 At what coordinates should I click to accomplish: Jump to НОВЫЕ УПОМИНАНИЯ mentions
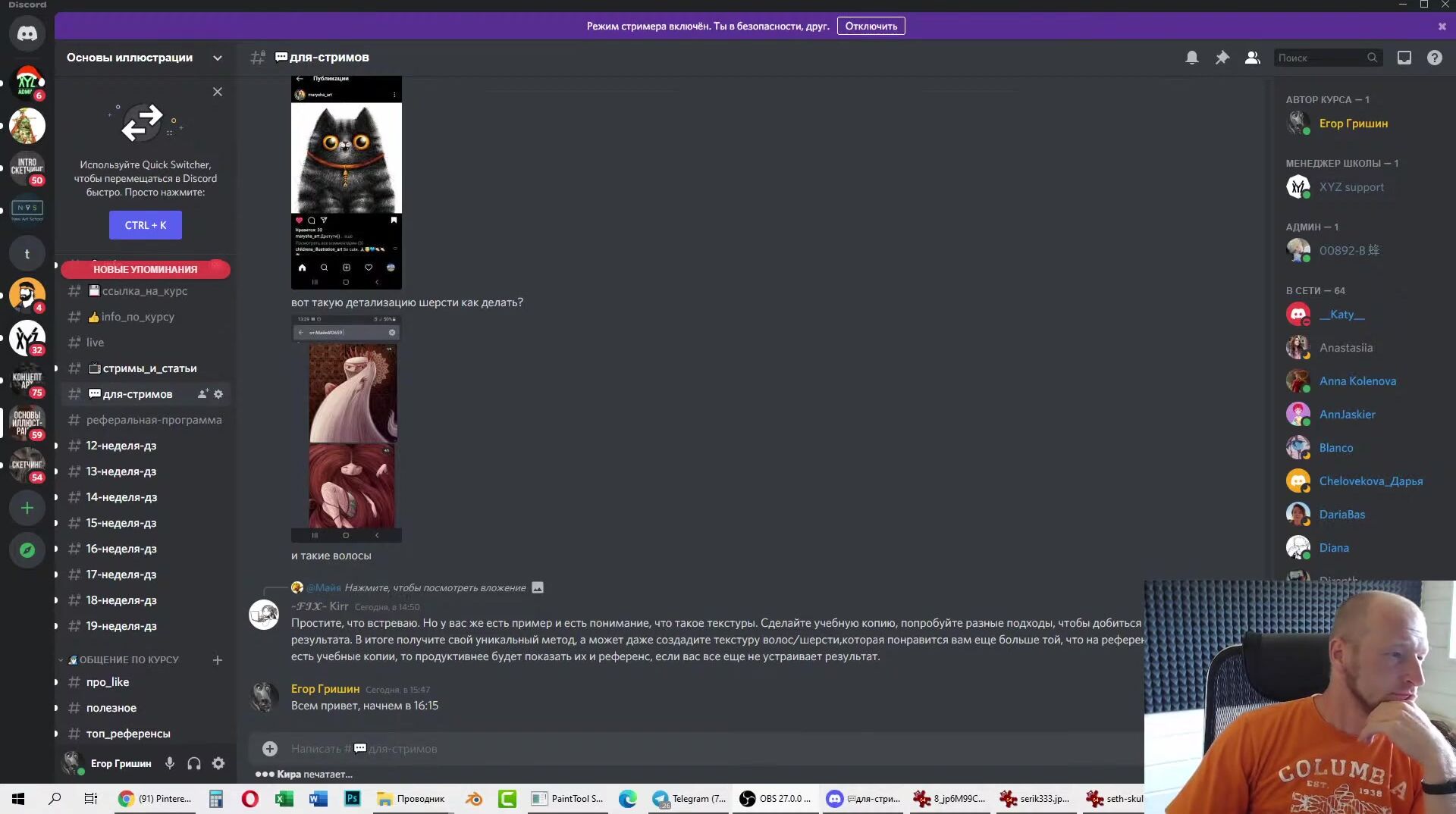point(146,269)
